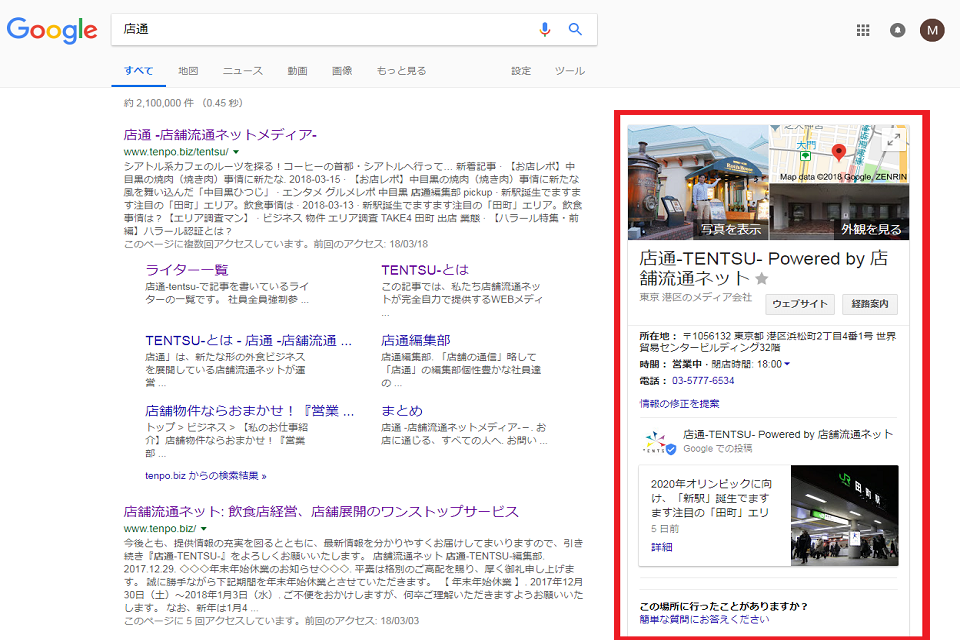Expand arrow next to www.tenpo.biz/tentsu/
960x640 pixels.
point(236,152)
